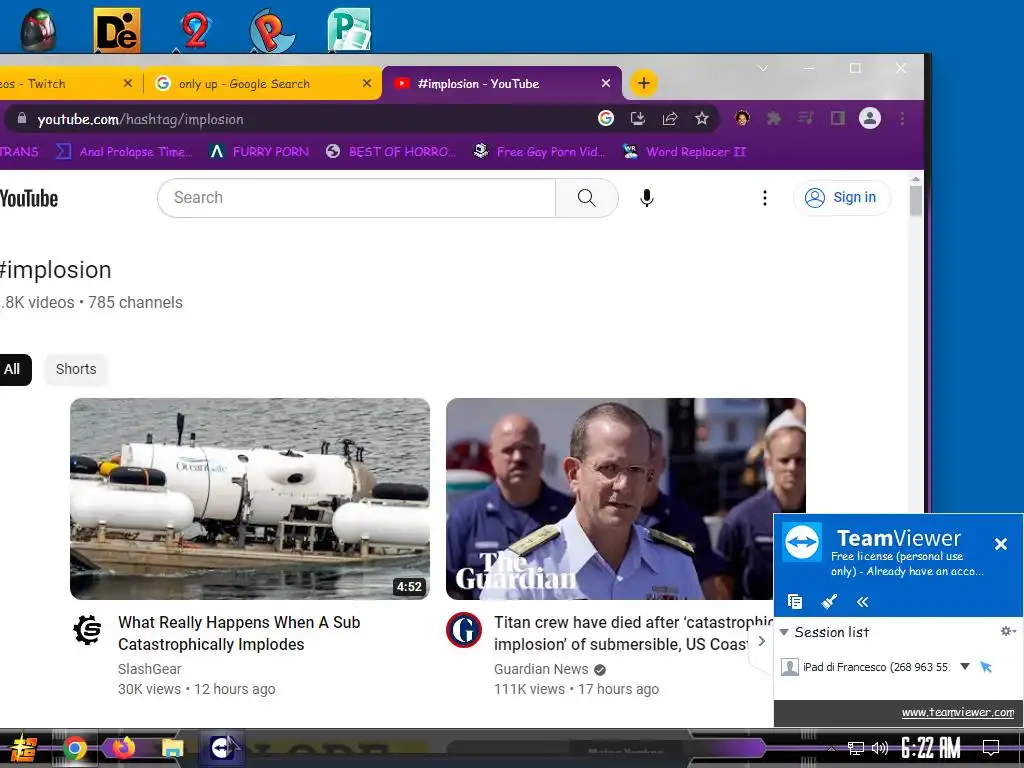Open Firefox from the taskbar
Image resolution: width=1024 pixels, height=768 pixels.
coord(123,748)
